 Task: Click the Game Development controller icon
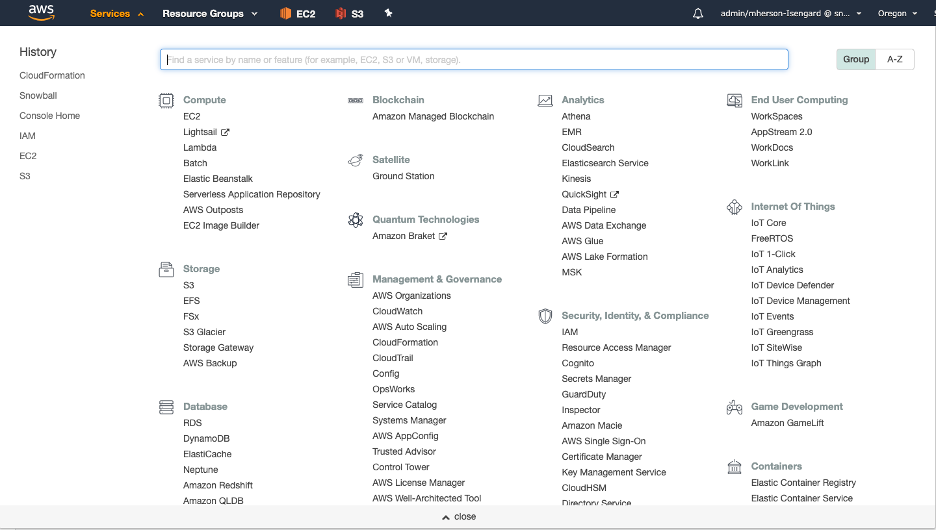pos(734,407)
